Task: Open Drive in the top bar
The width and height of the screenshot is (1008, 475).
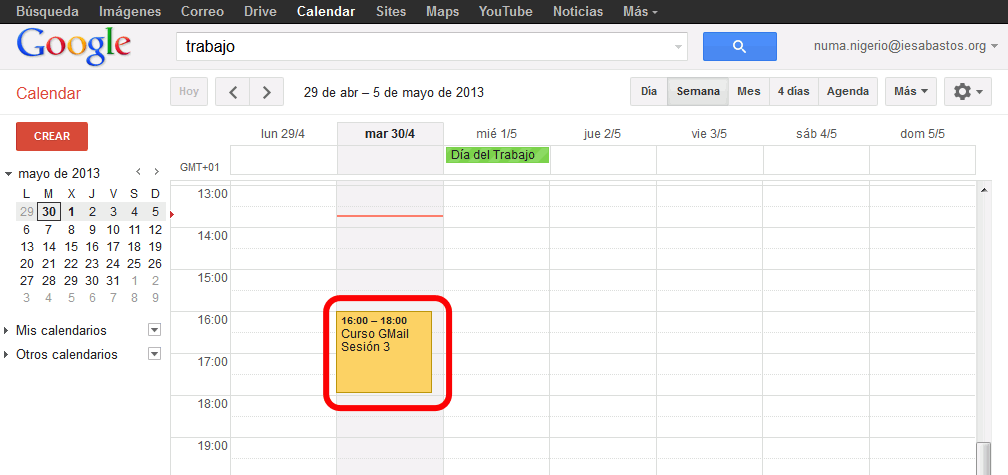Action: click(x=260, y=12)
